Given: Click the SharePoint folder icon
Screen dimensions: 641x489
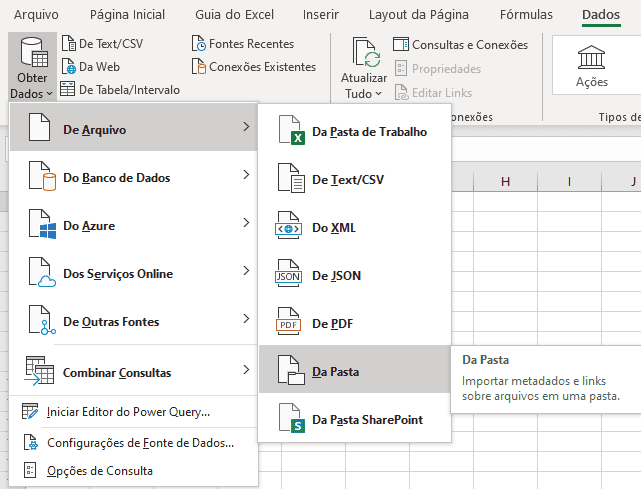Looking at the screenshot, I should [291, 418].
